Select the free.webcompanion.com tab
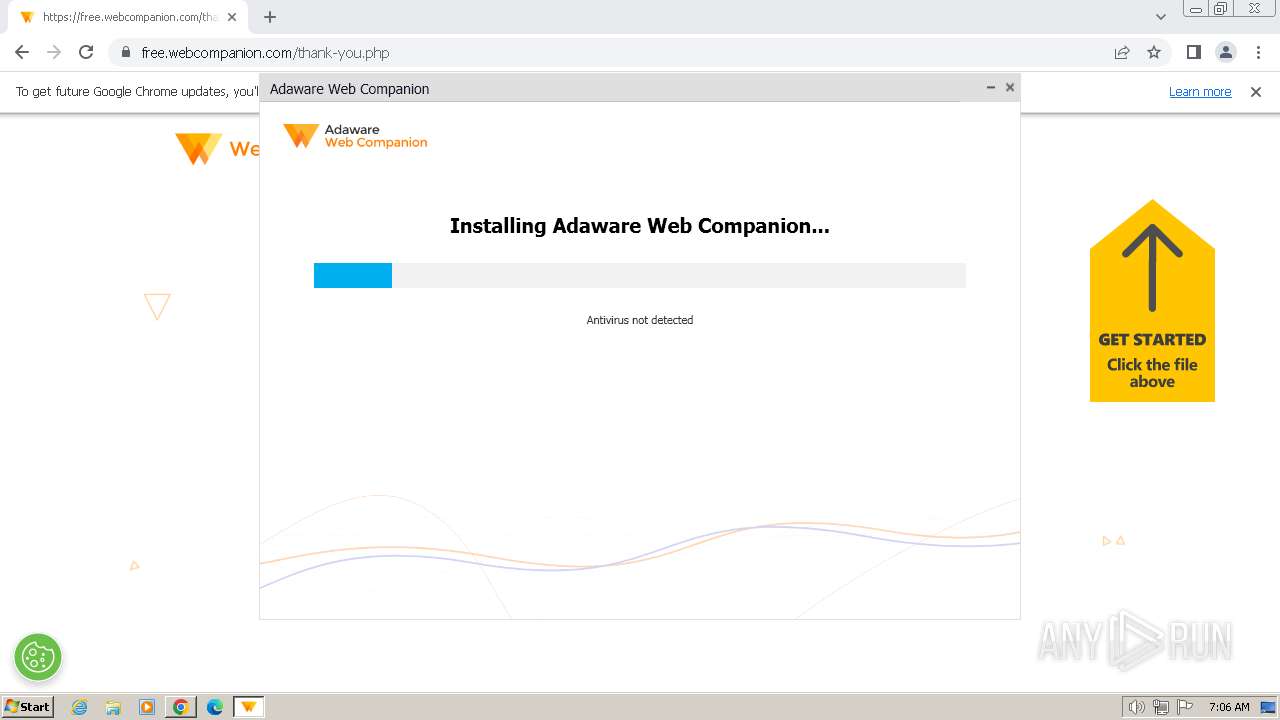 pyautogui.click(x=128, y=17)
